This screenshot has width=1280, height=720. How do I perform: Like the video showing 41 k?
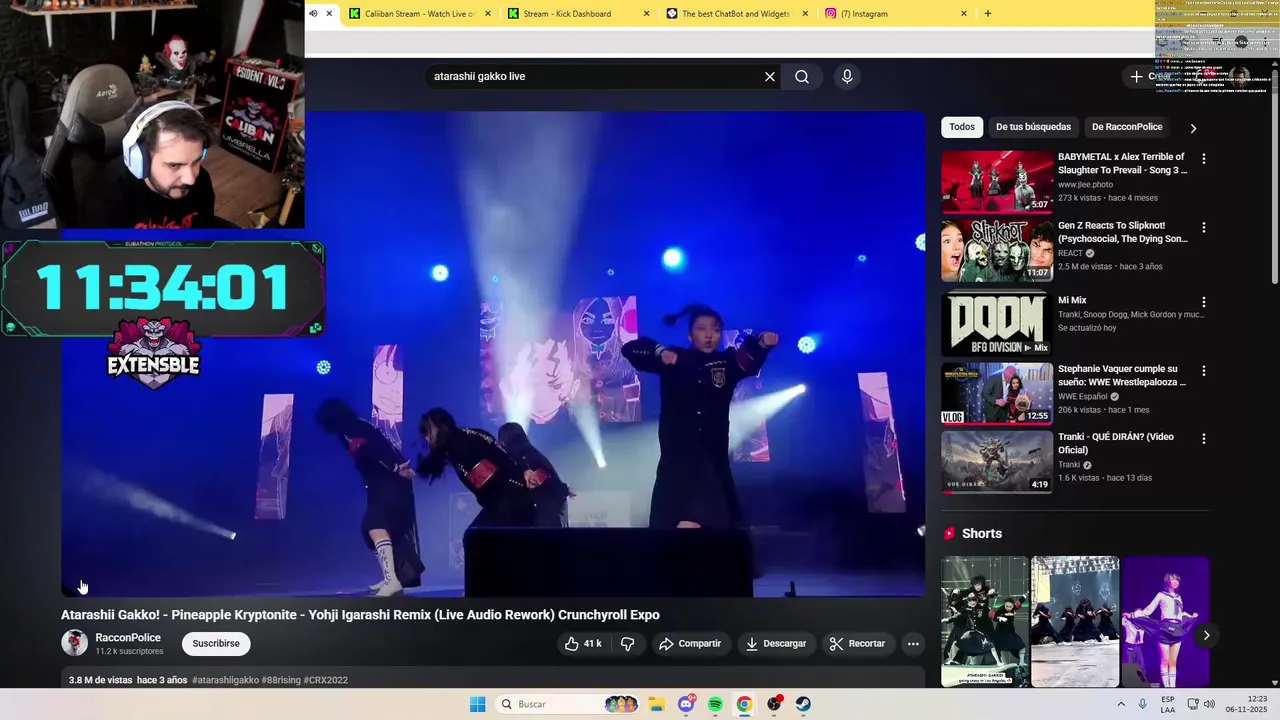[583, 644]
